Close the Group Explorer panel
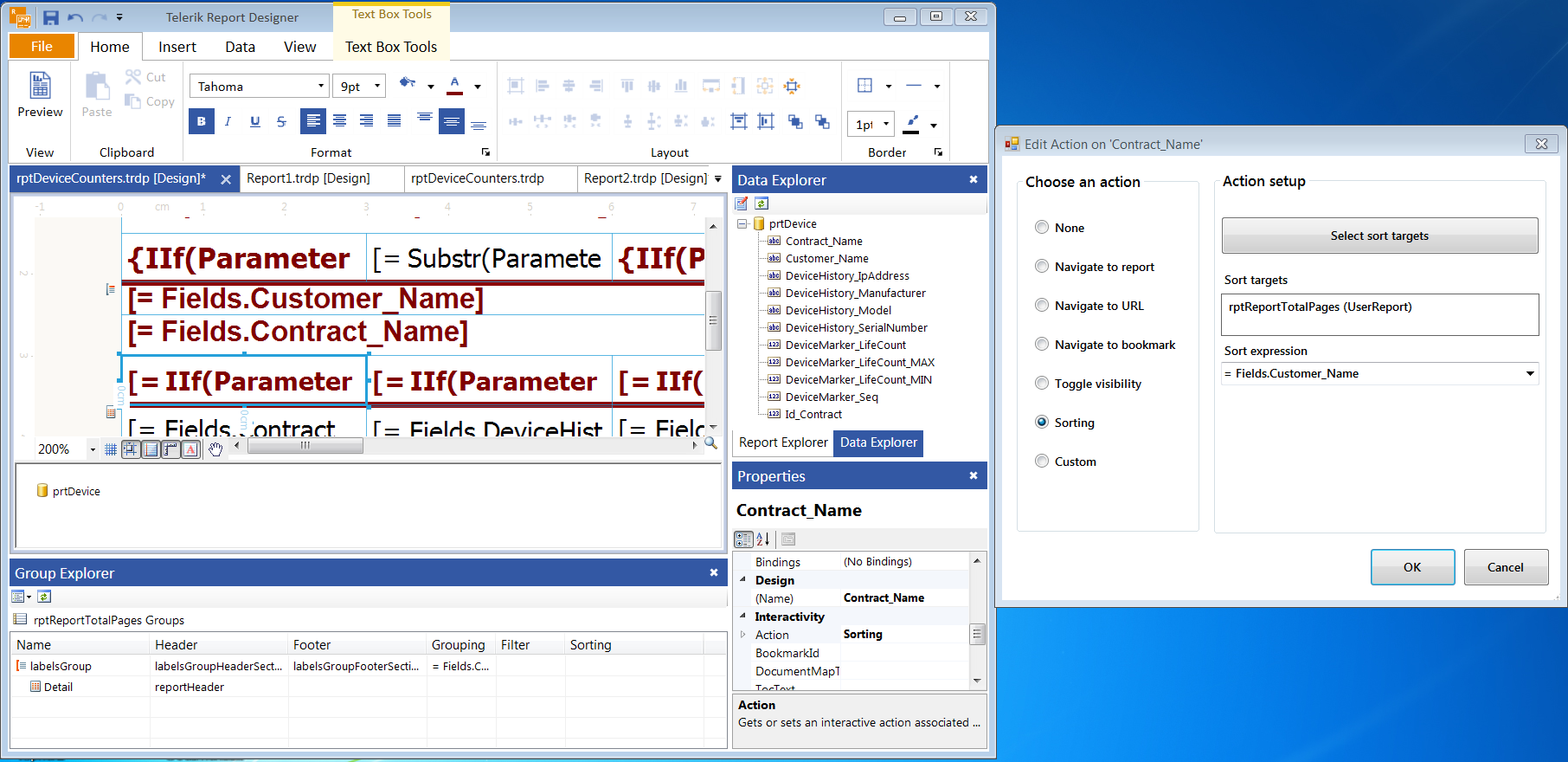1568x762 pixels. tap(714, 572)
